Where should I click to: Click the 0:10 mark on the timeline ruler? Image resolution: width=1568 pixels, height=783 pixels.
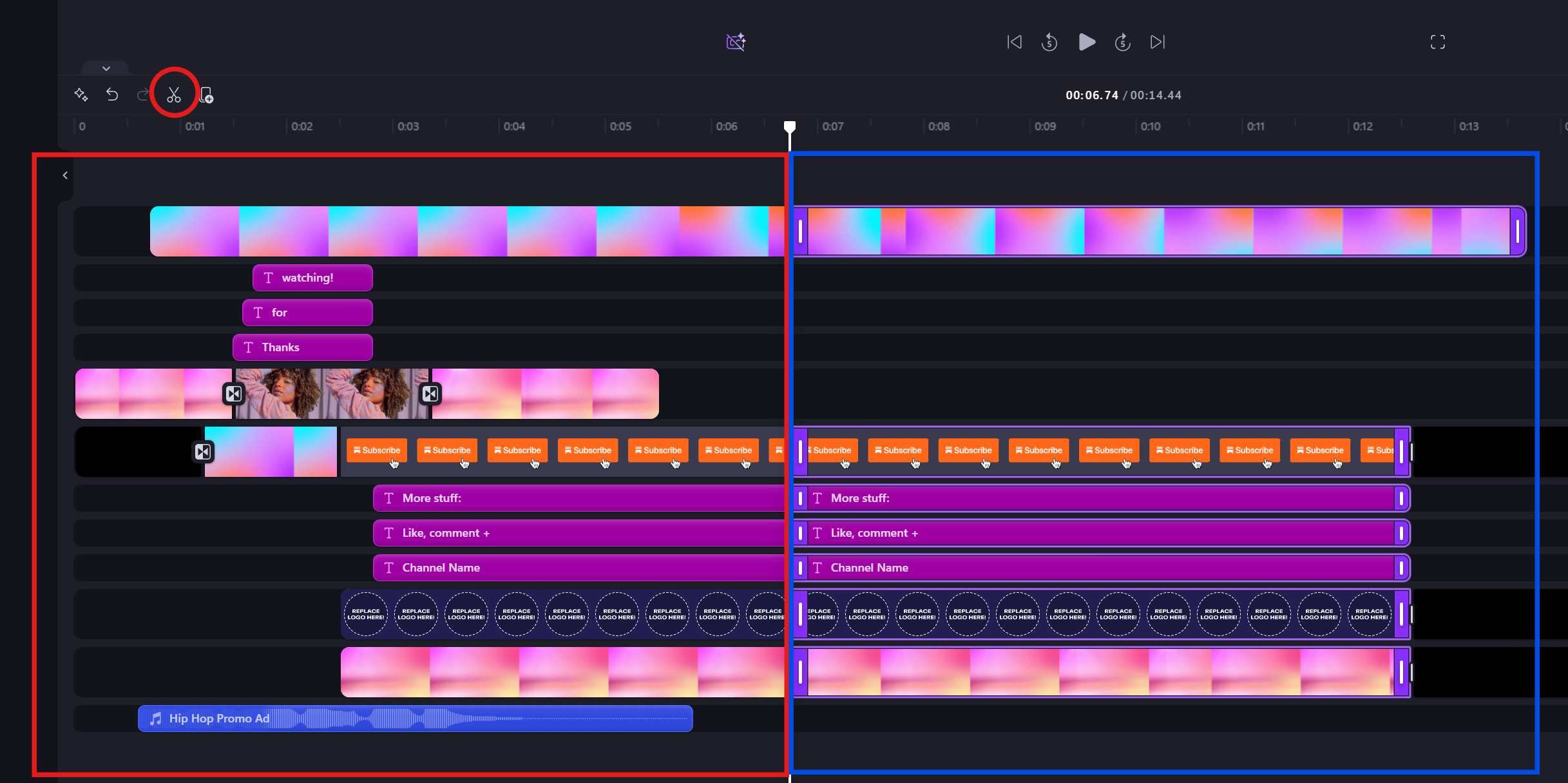click(1151, 126)
